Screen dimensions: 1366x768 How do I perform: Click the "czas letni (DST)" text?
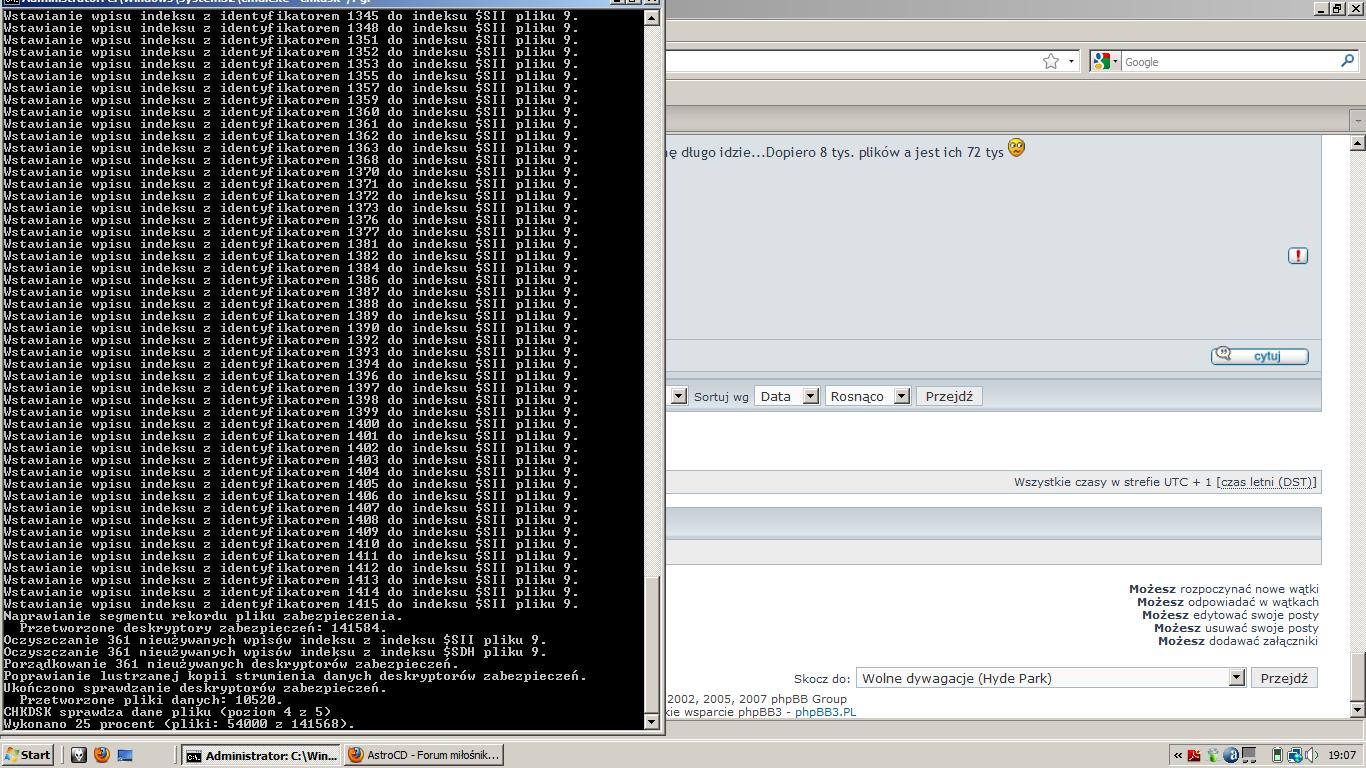click(x=1265, y=482)
